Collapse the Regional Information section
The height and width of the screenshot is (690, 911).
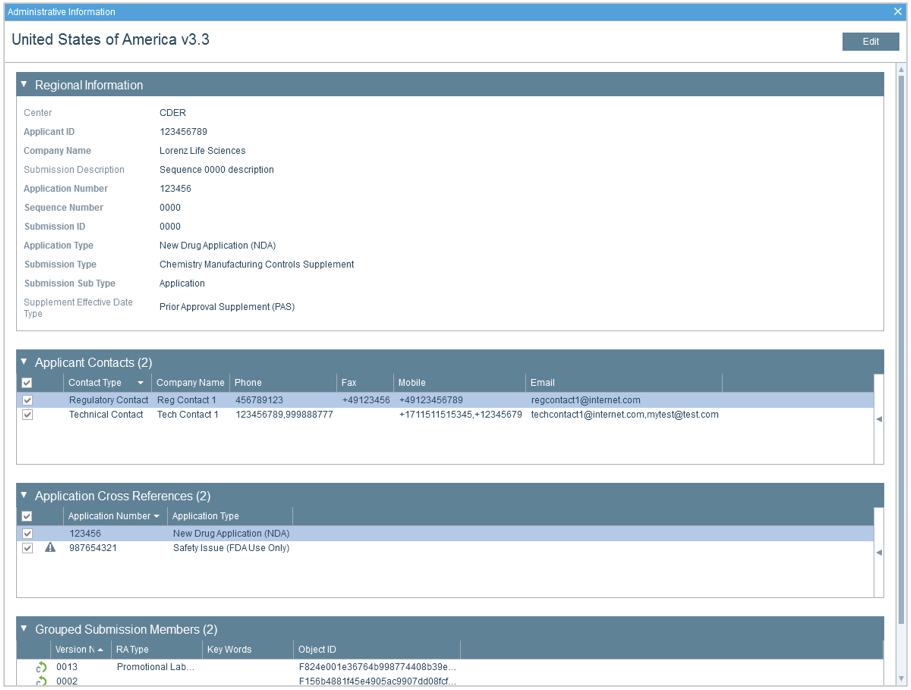point(24,85)
